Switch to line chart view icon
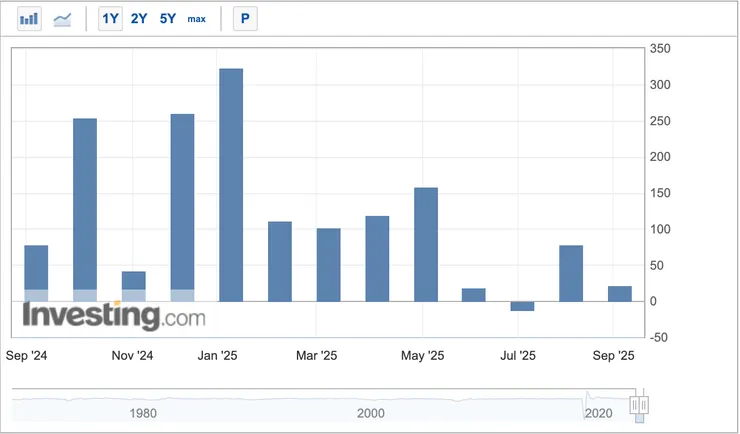This screenshot has width=740, height=434. pyautogui.click(x=62, y=19)
